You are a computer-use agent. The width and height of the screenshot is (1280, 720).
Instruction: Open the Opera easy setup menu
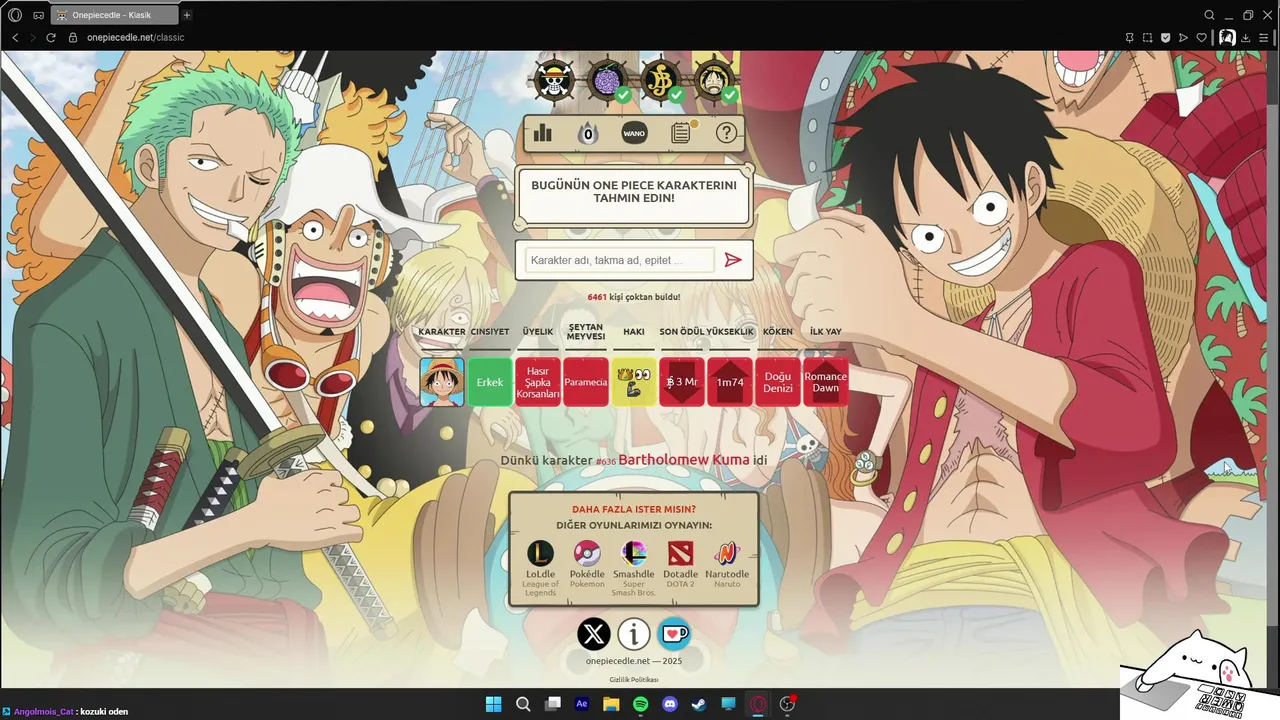1265,37
